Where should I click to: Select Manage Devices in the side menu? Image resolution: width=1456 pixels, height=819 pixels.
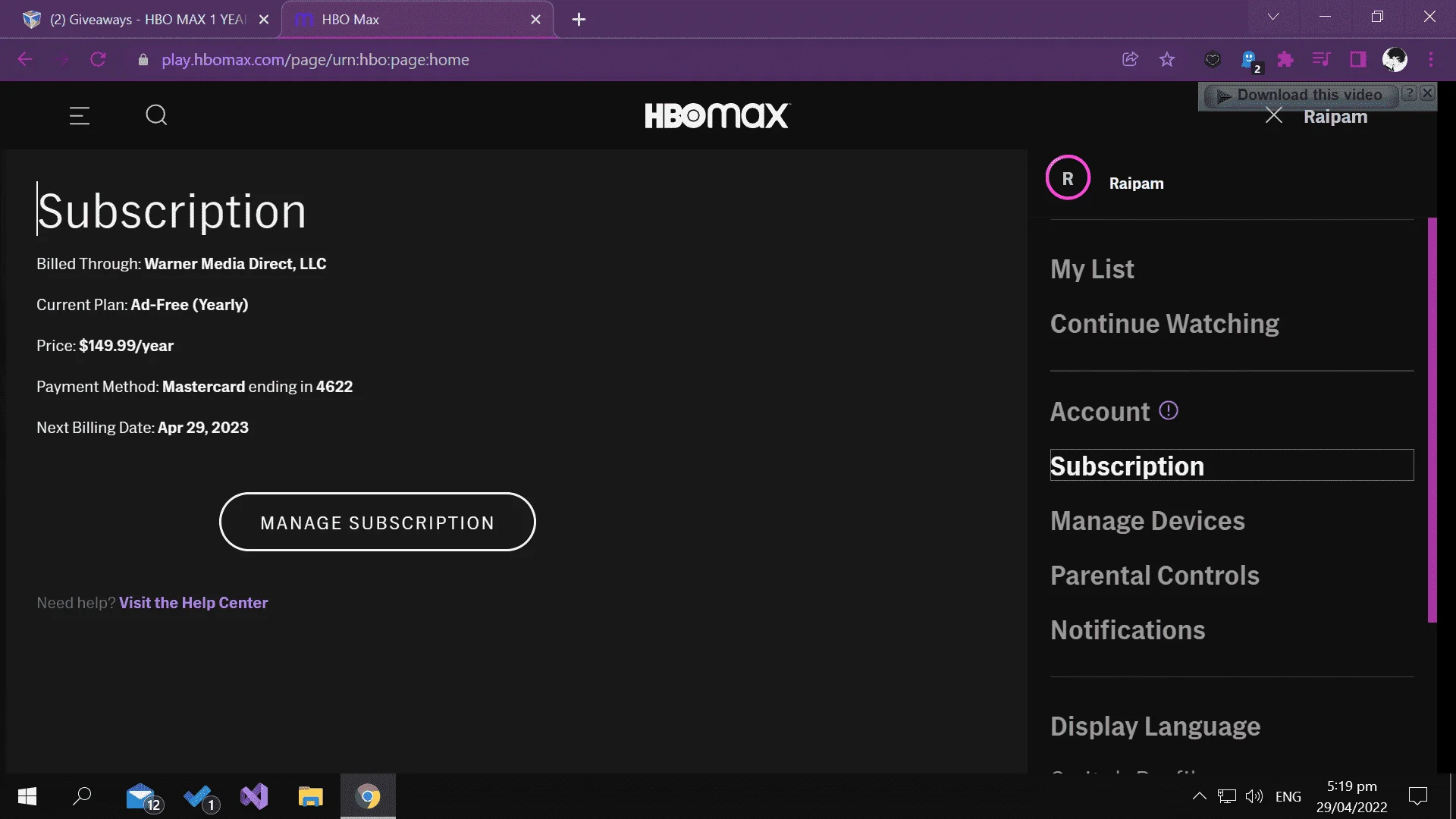[x=1147, y=521]
